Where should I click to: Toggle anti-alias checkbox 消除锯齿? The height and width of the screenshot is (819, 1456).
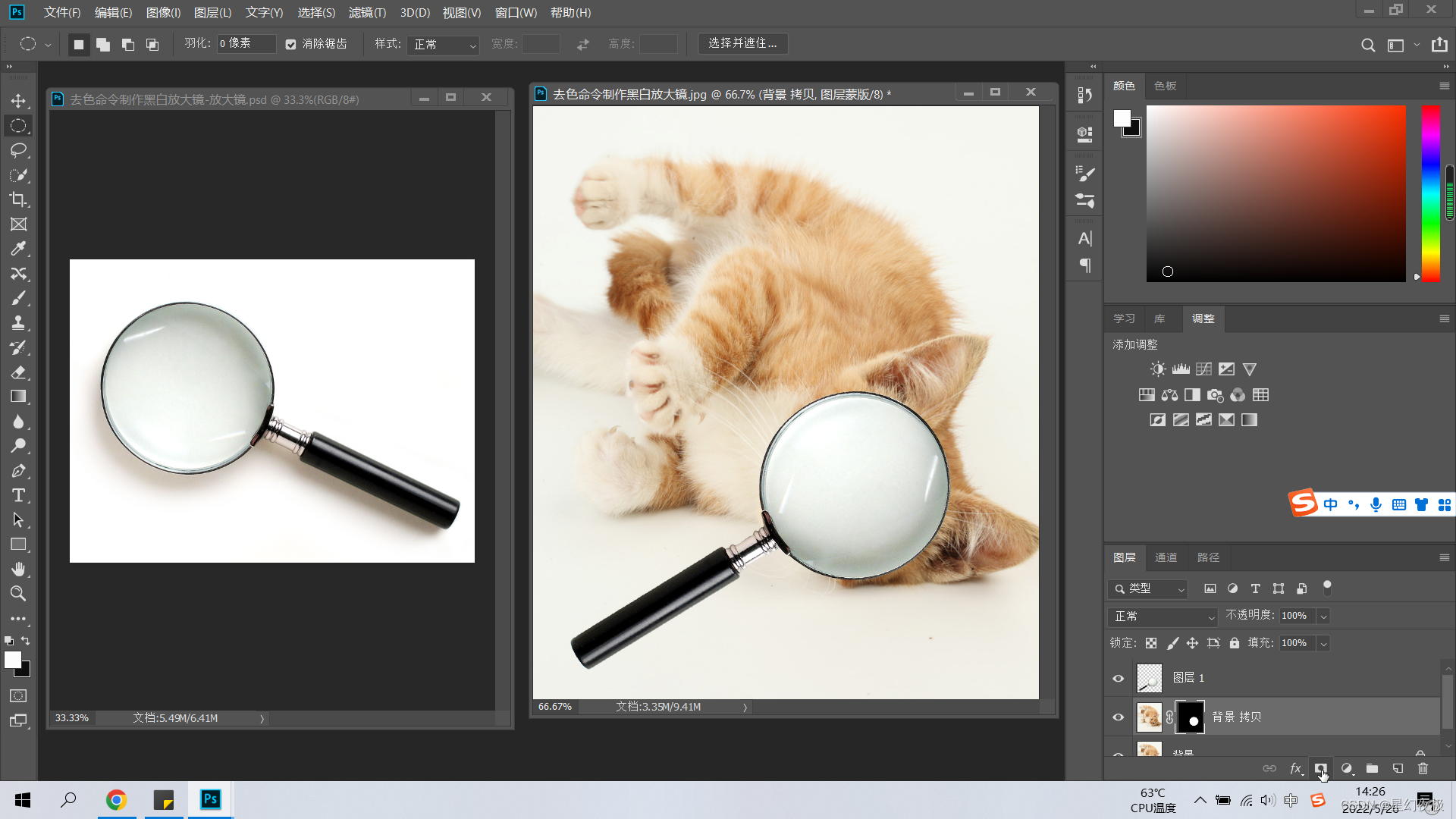[x=290, y=45]
